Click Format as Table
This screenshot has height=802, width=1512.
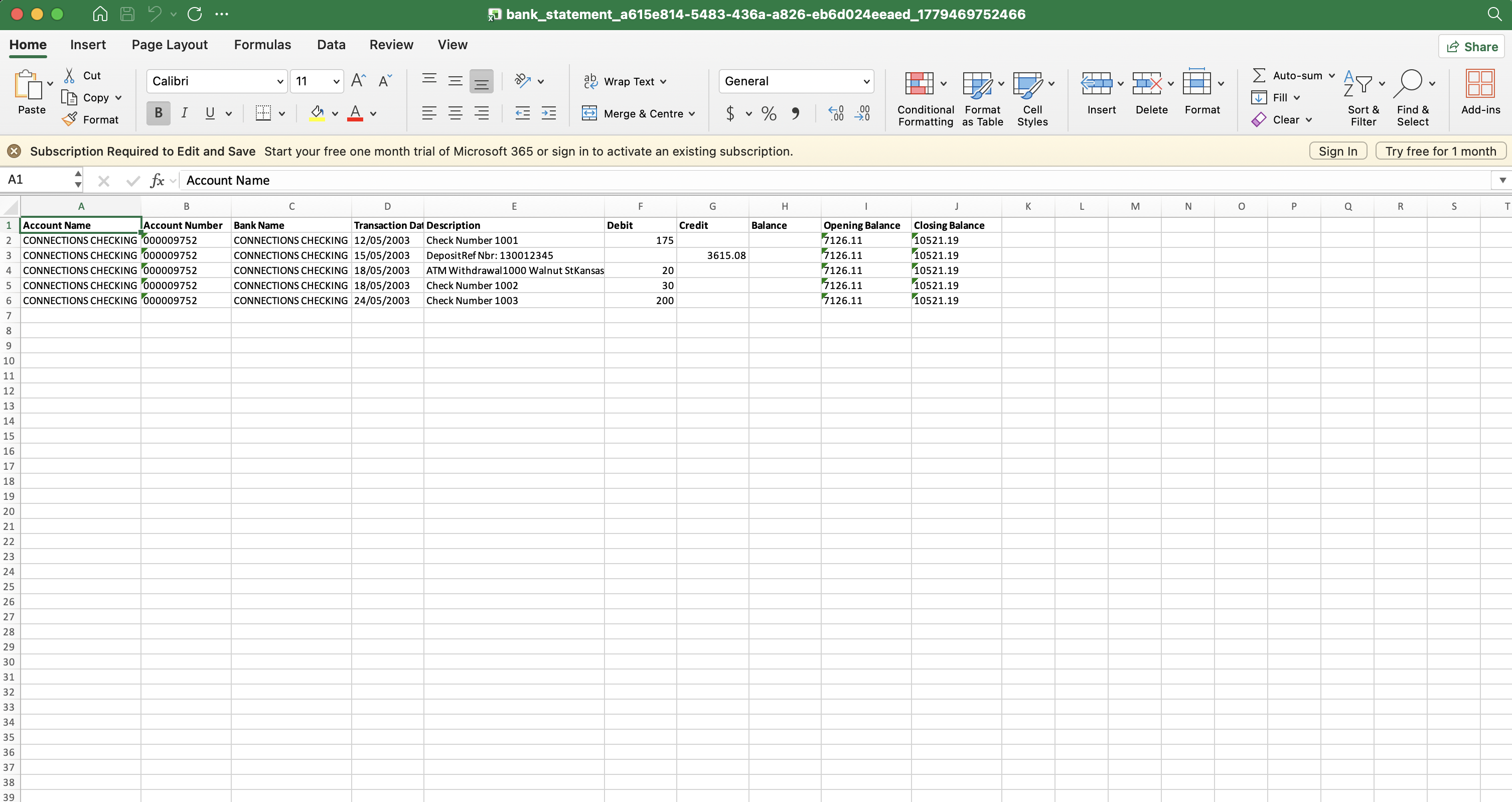982,99
